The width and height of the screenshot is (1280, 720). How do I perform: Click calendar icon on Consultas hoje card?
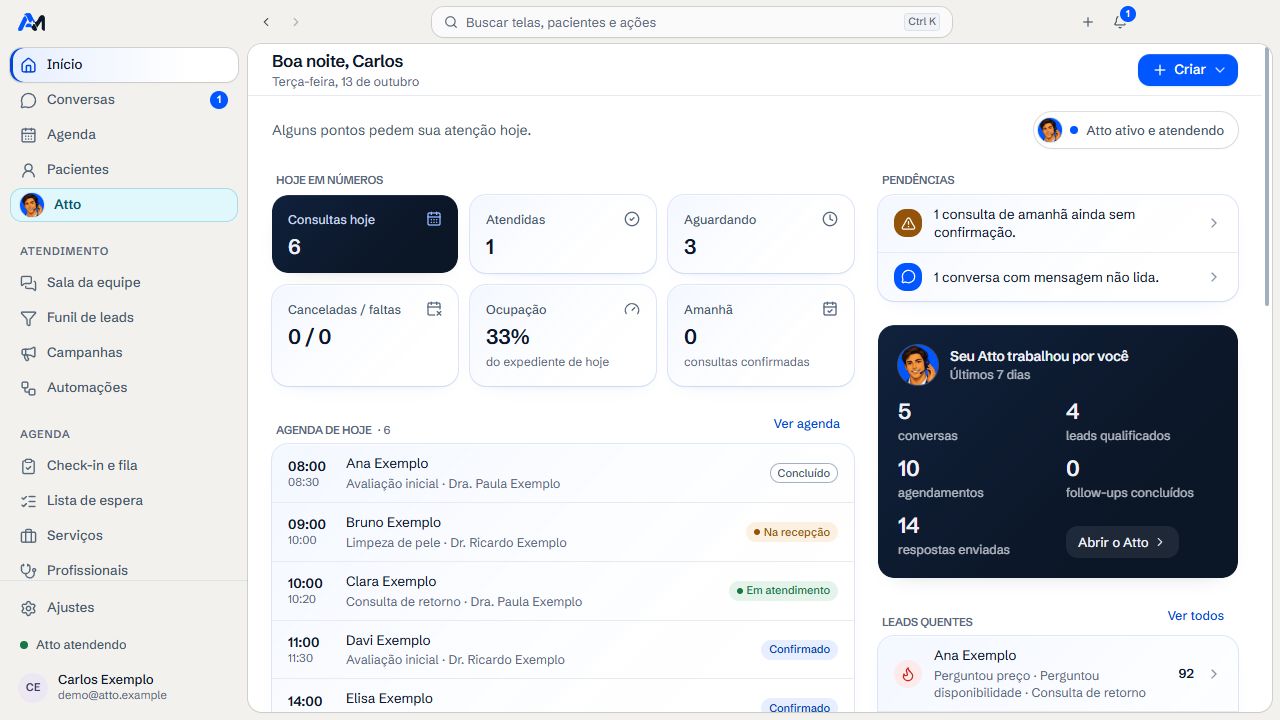[x=434, y=219]
